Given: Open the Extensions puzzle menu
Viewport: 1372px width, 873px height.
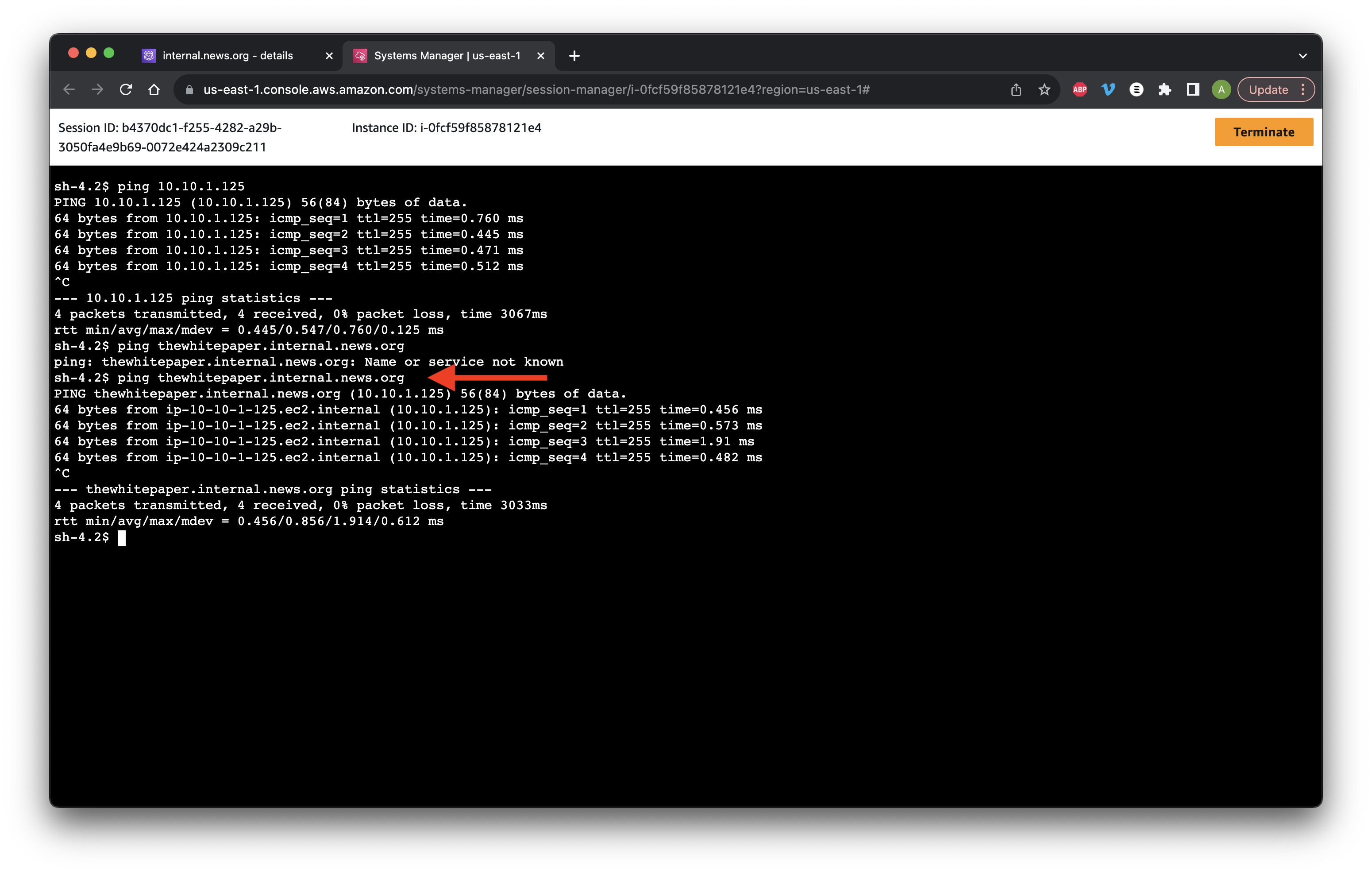Looking at the screenshot, I should [1164, 89].
